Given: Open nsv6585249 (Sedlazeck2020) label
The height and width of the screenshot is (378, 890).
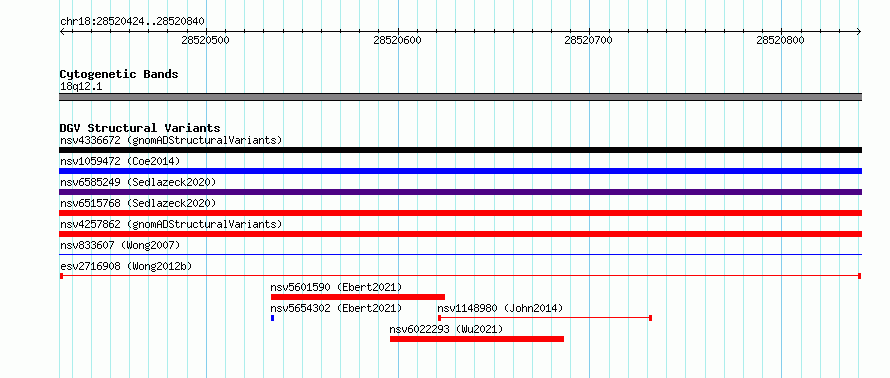Looking at the screenshot, I should click(x=138, y=182).
